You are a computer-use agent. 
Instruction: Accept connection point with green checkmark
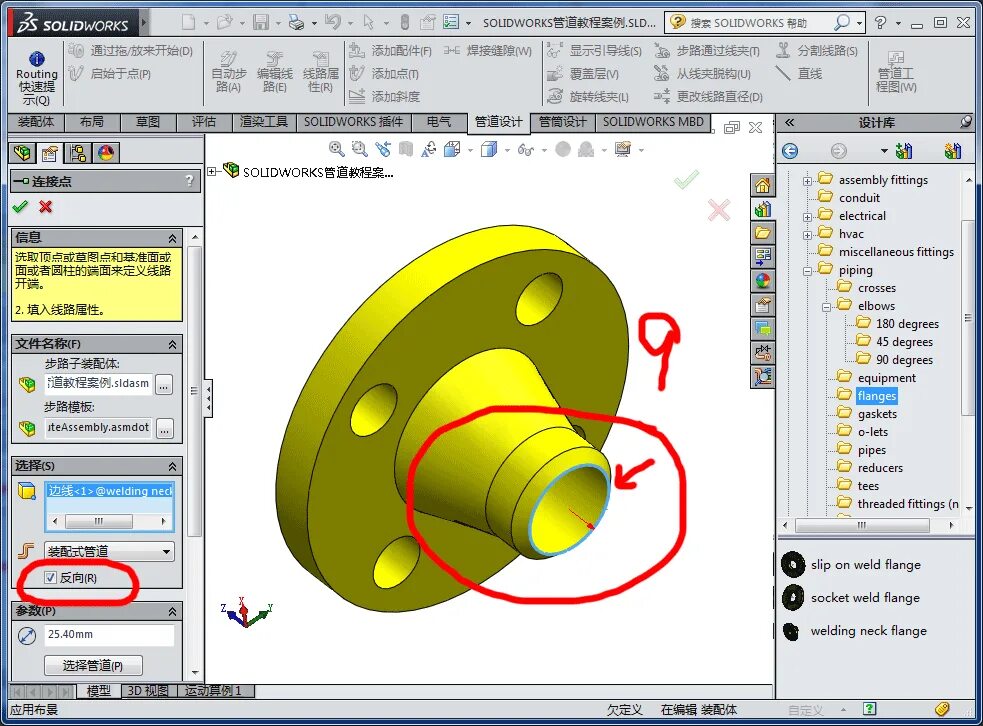pos(21,206)
